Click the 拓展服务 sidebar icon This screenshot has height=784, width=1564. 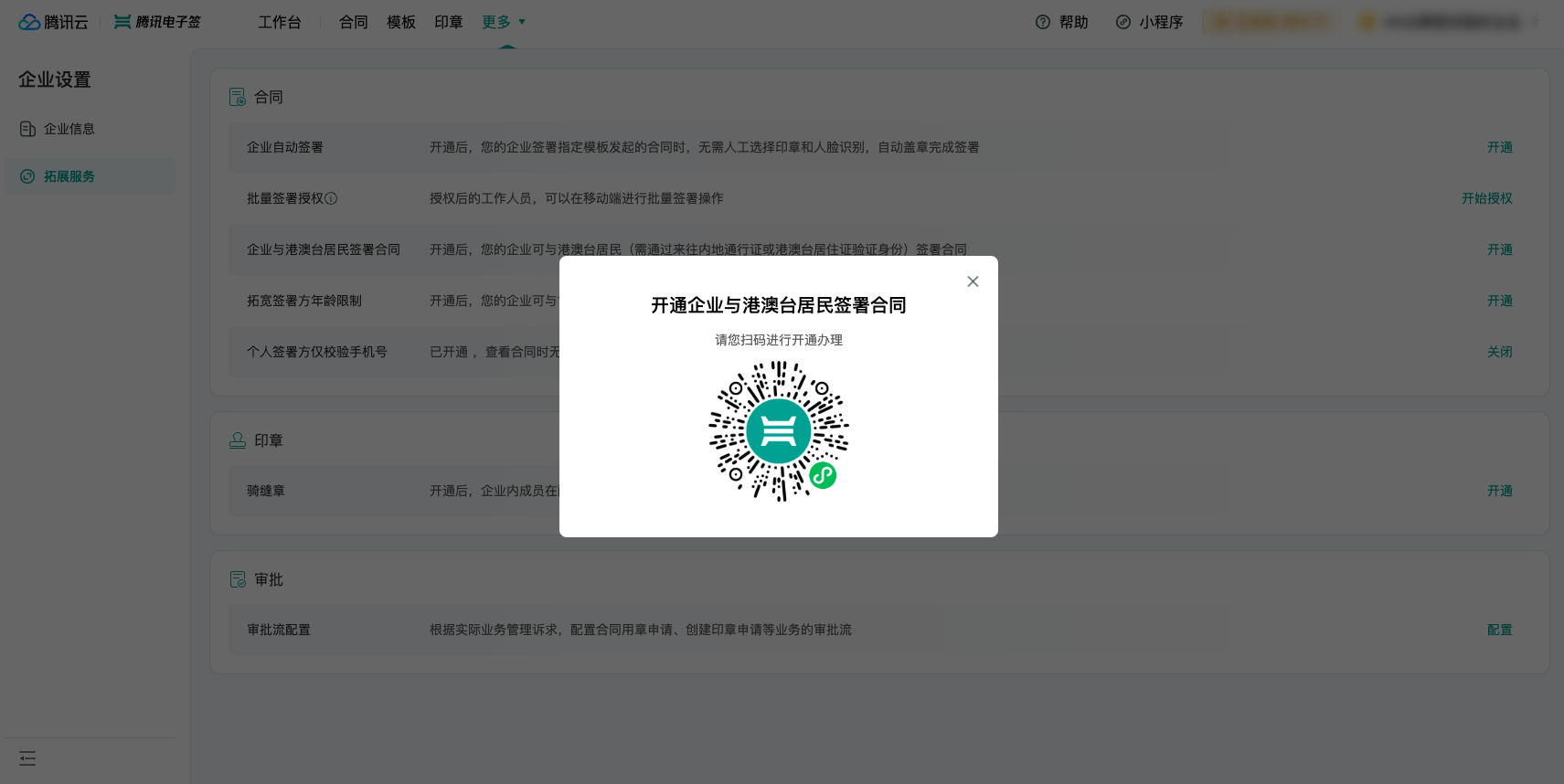tap(27, 176)
